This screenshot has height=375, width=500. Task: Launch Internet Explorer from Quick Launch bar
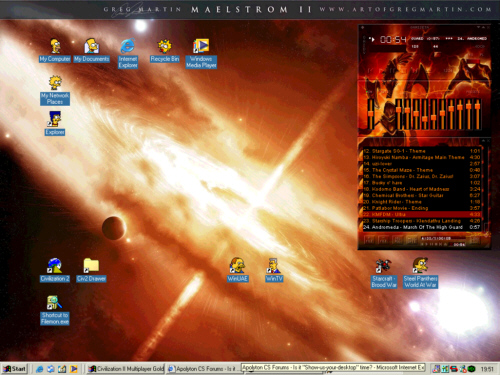[39, 369]
